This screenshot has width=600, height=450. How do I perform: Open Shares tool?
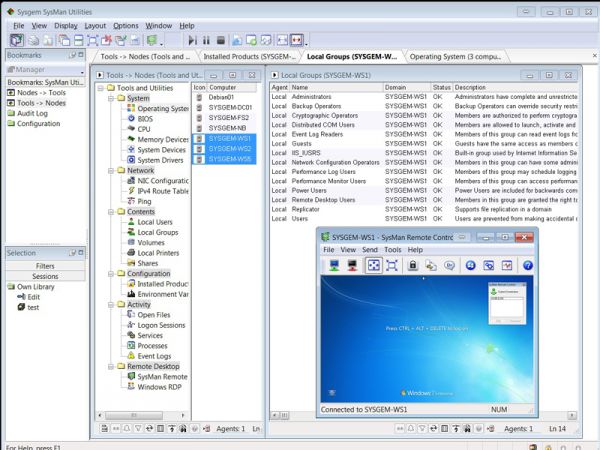click(x=147, y=263)
